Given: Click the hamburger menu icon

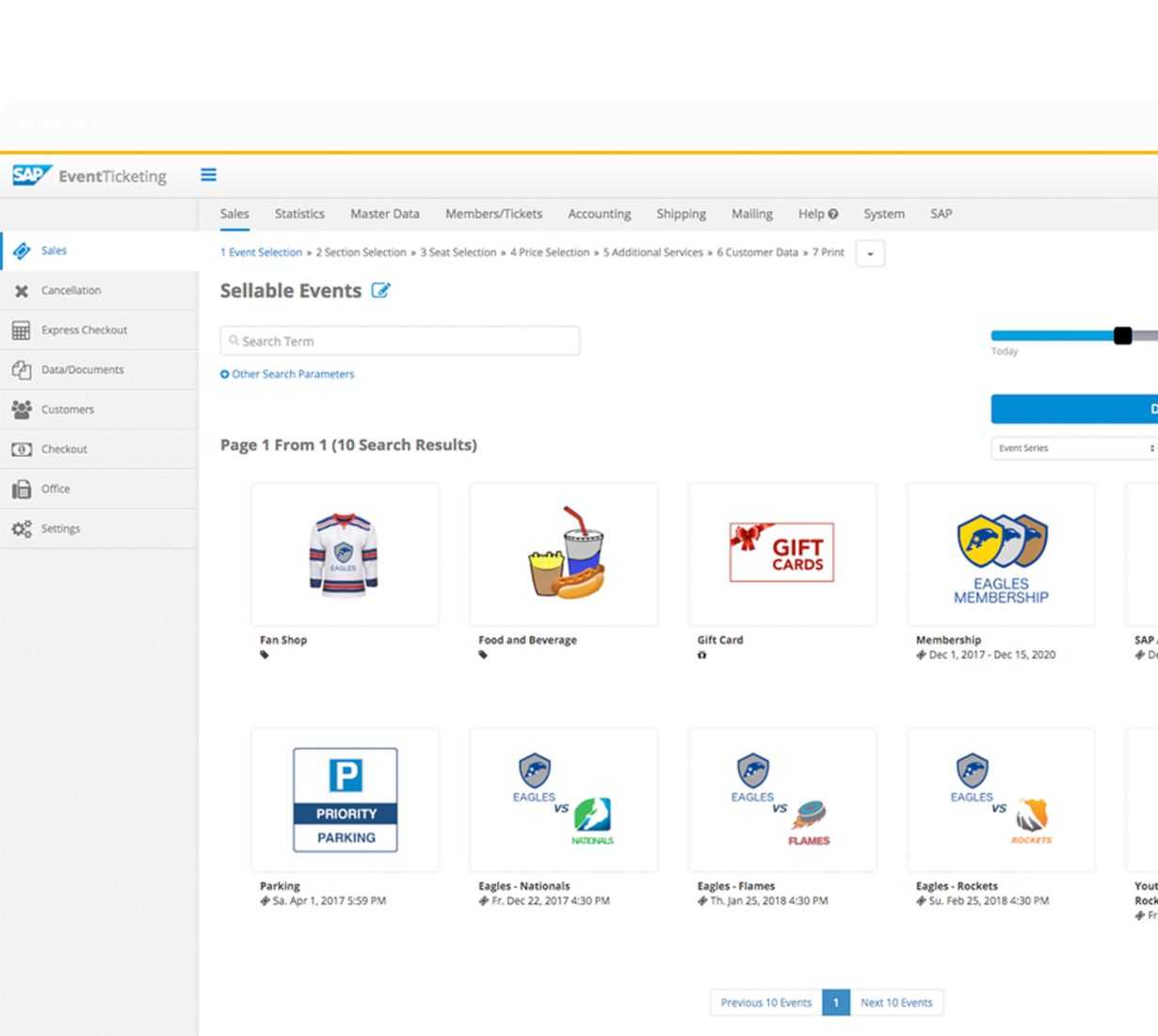Looking at the screenshot, I should point(208,175).
